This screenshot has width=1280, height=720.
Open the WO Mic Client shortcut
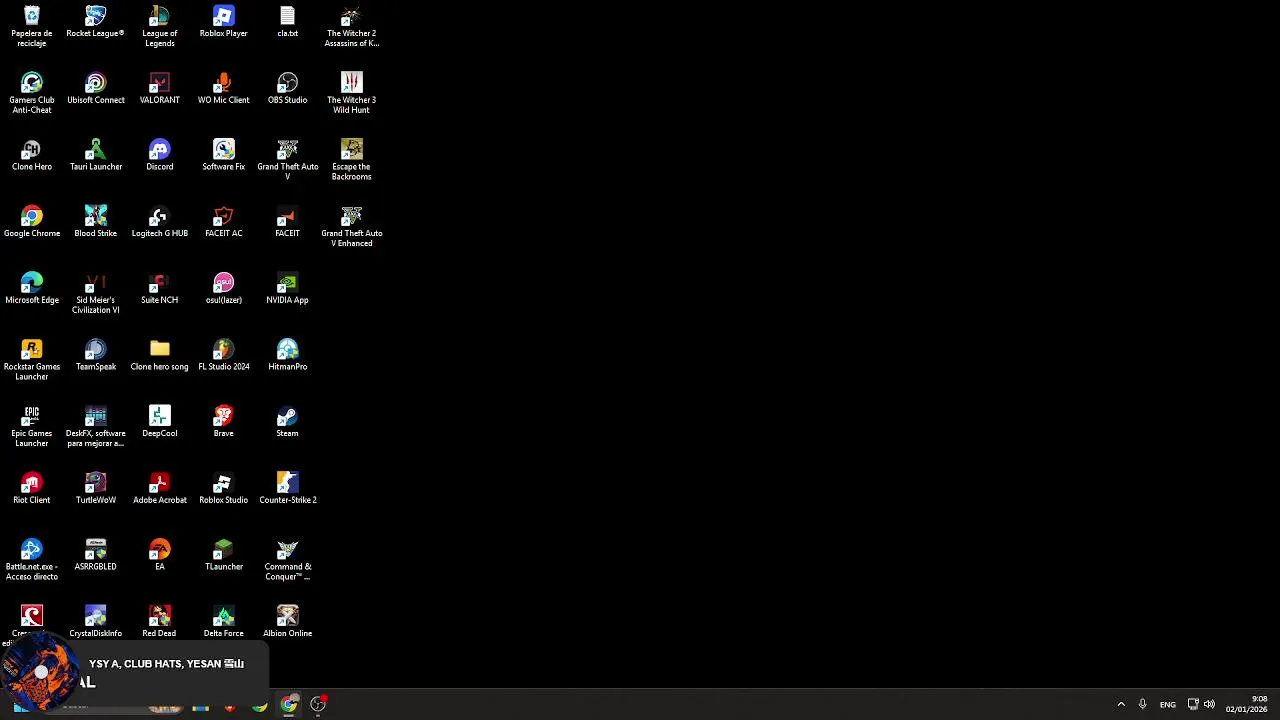pos(224,89)
